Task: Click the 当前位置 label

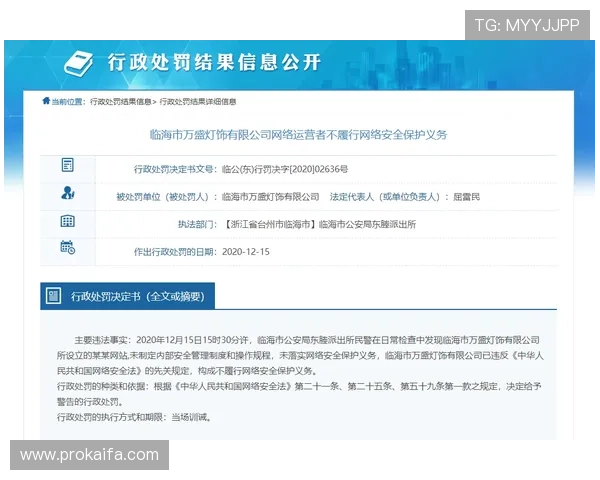Action: (67, 102)
